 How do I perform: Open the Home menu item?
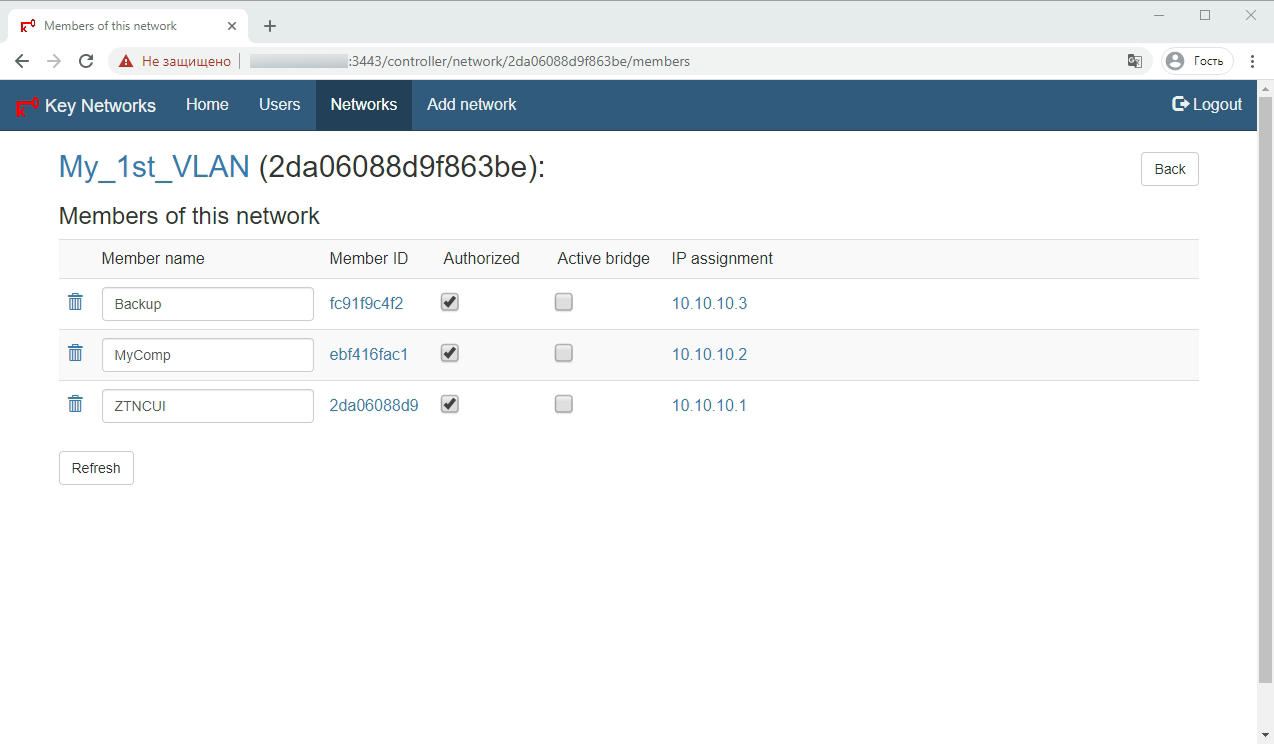click(x=207, y=105)
